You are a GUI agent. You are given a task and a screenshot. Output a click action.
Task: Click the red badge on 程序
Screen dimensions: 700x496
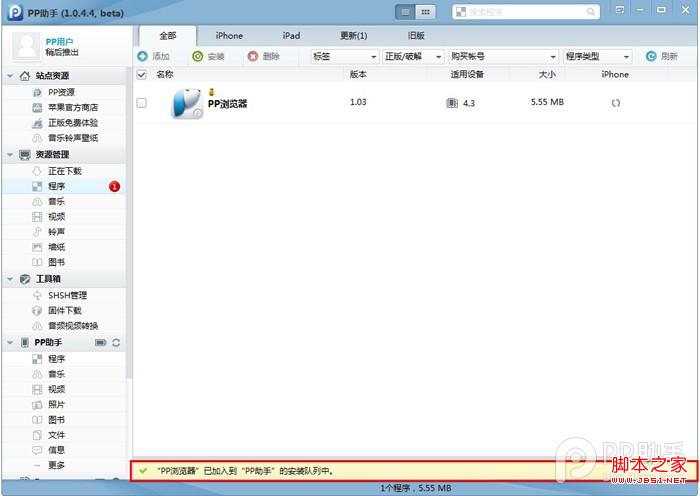tap(114, 186)
